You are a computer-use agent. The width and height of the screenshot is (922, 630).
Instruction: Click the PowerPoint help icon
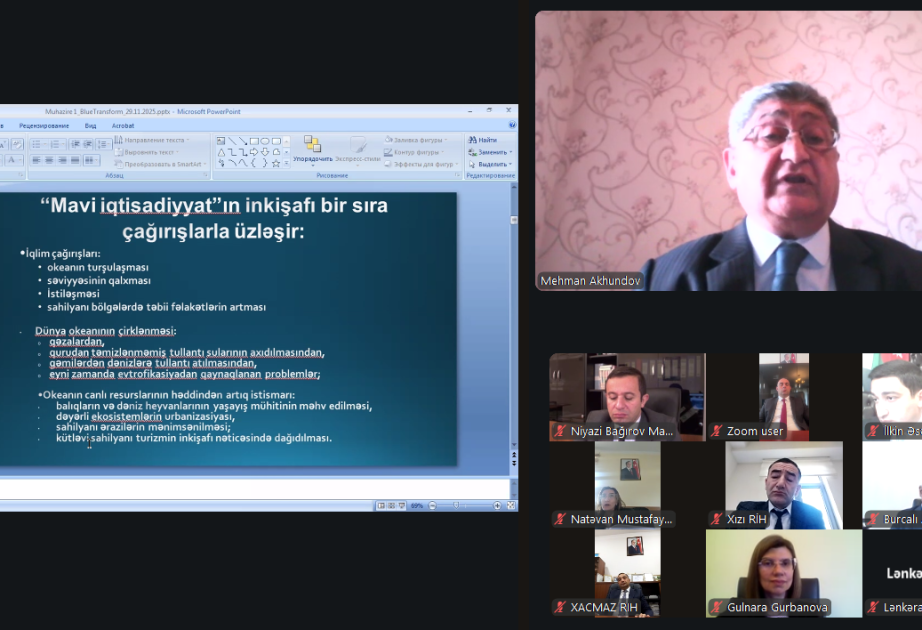tap(512, 125)
